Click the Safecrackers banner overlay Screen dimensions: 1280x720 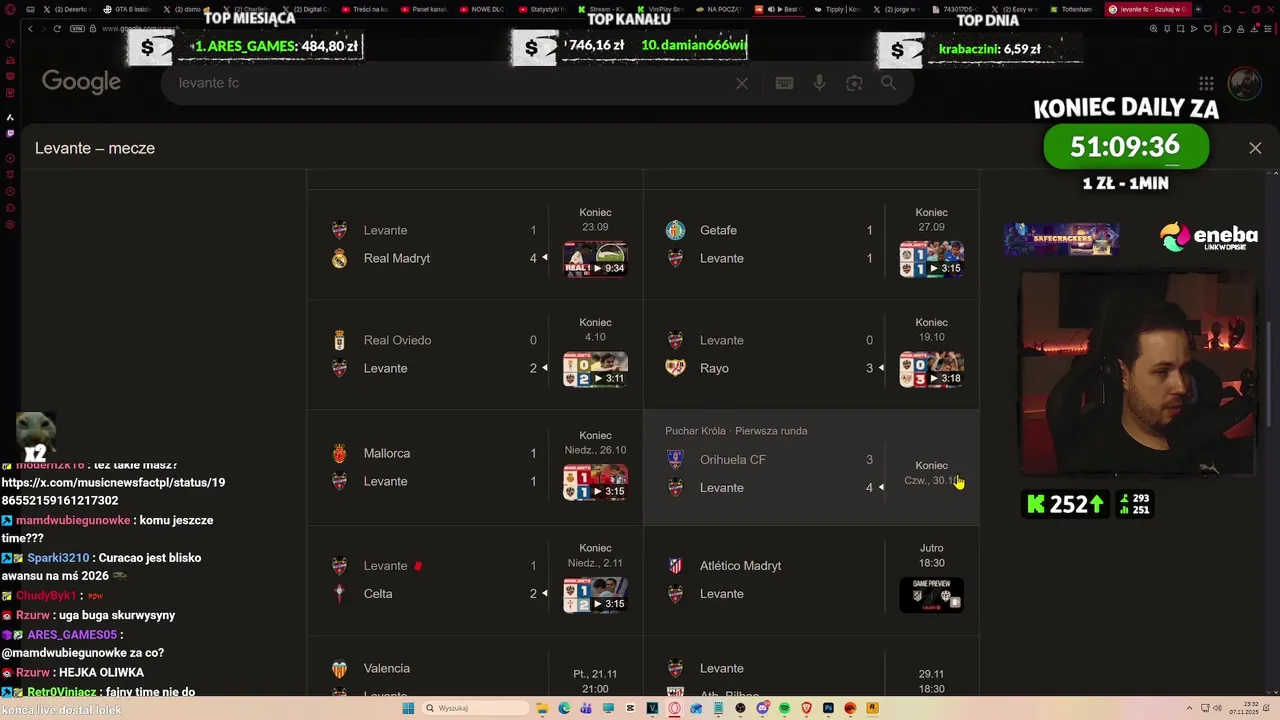pos(1061,239)
